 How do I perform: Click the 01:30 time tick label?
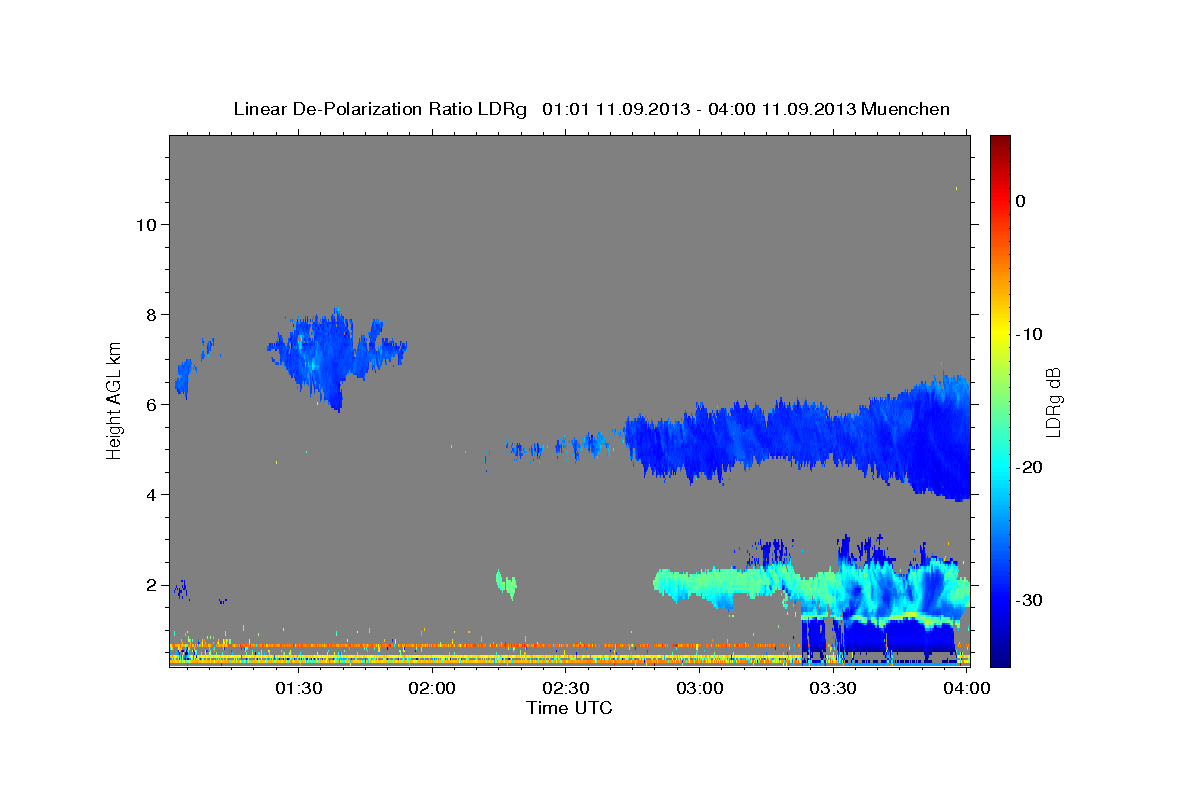coord(300,688)
